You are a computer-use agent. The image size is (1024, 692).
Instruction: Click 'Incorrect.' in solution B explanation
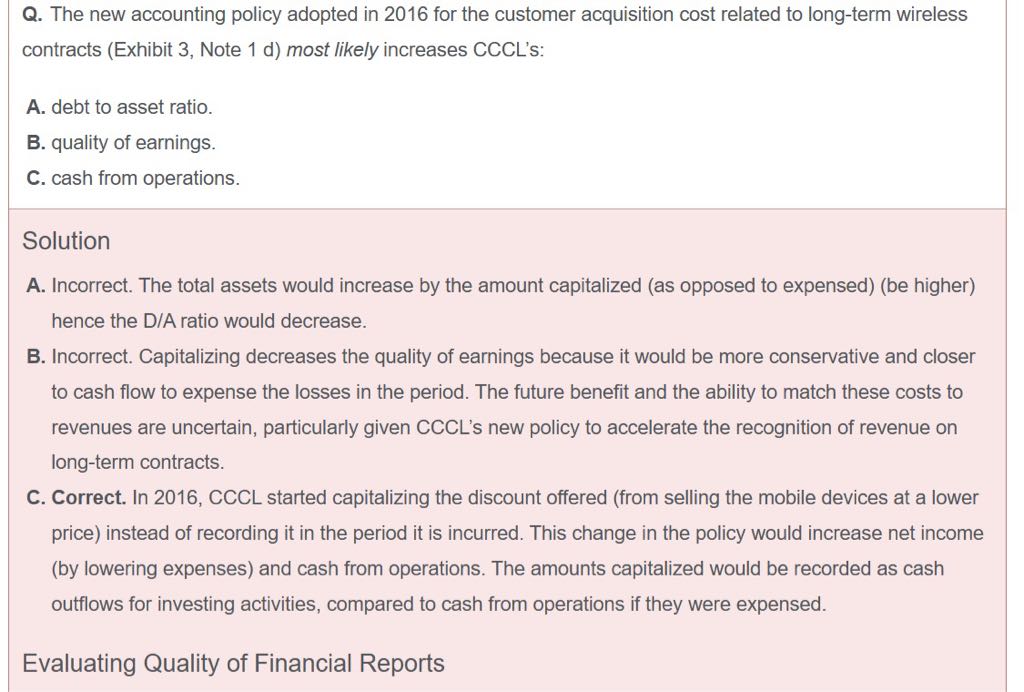point(92,357)
